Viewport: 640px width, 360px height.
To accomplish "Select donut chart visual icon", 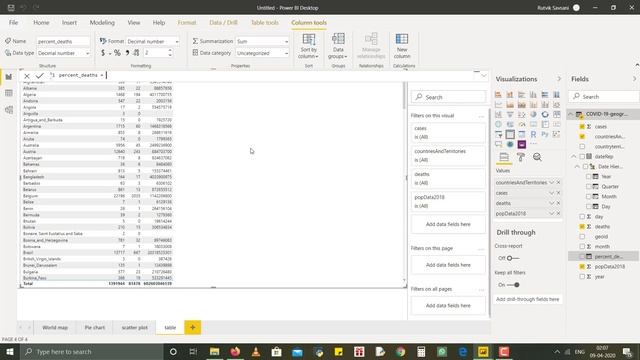I will 545,114.
